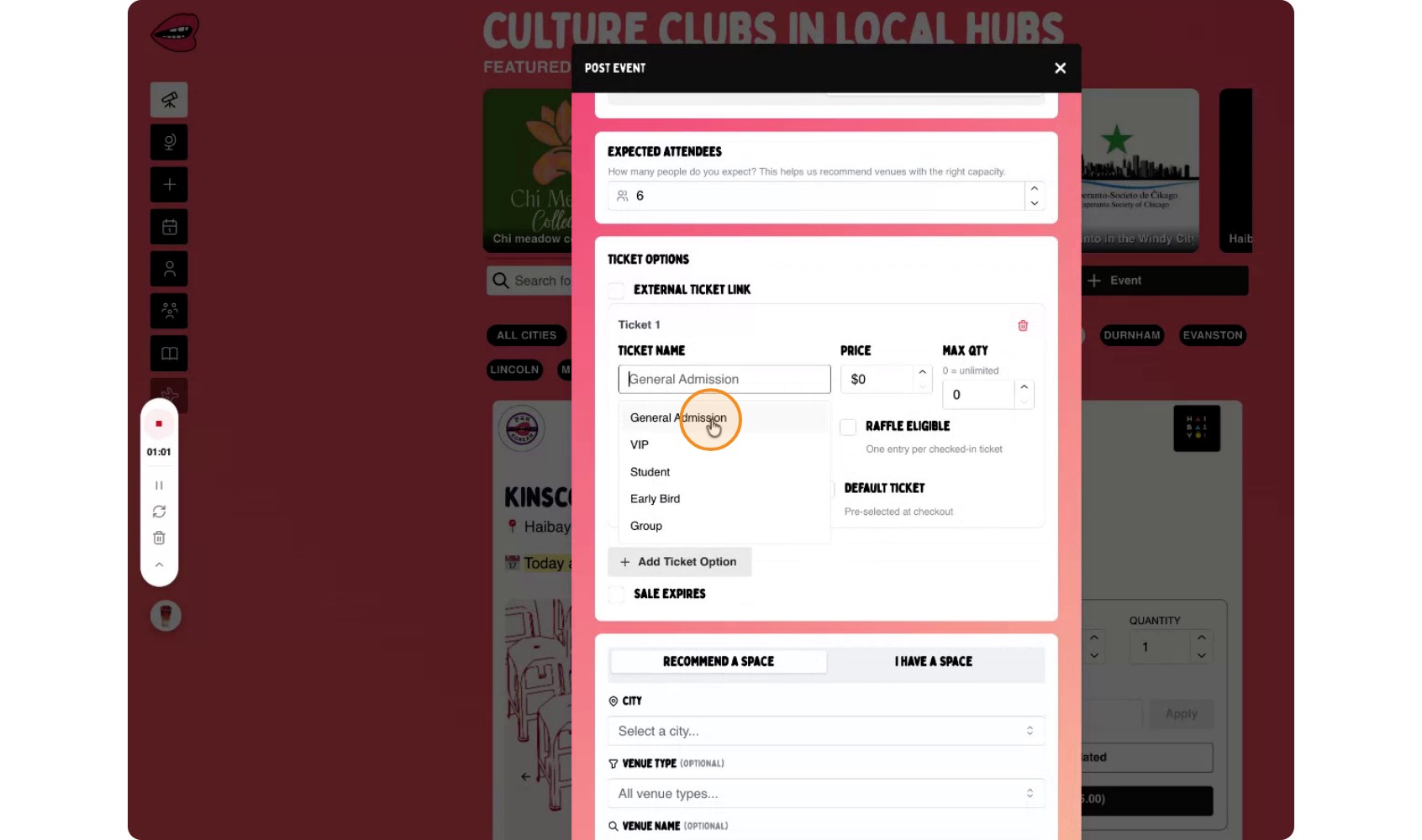Click the red lips logo
This screenshot has width=1422, height=840.
point(175,32)
